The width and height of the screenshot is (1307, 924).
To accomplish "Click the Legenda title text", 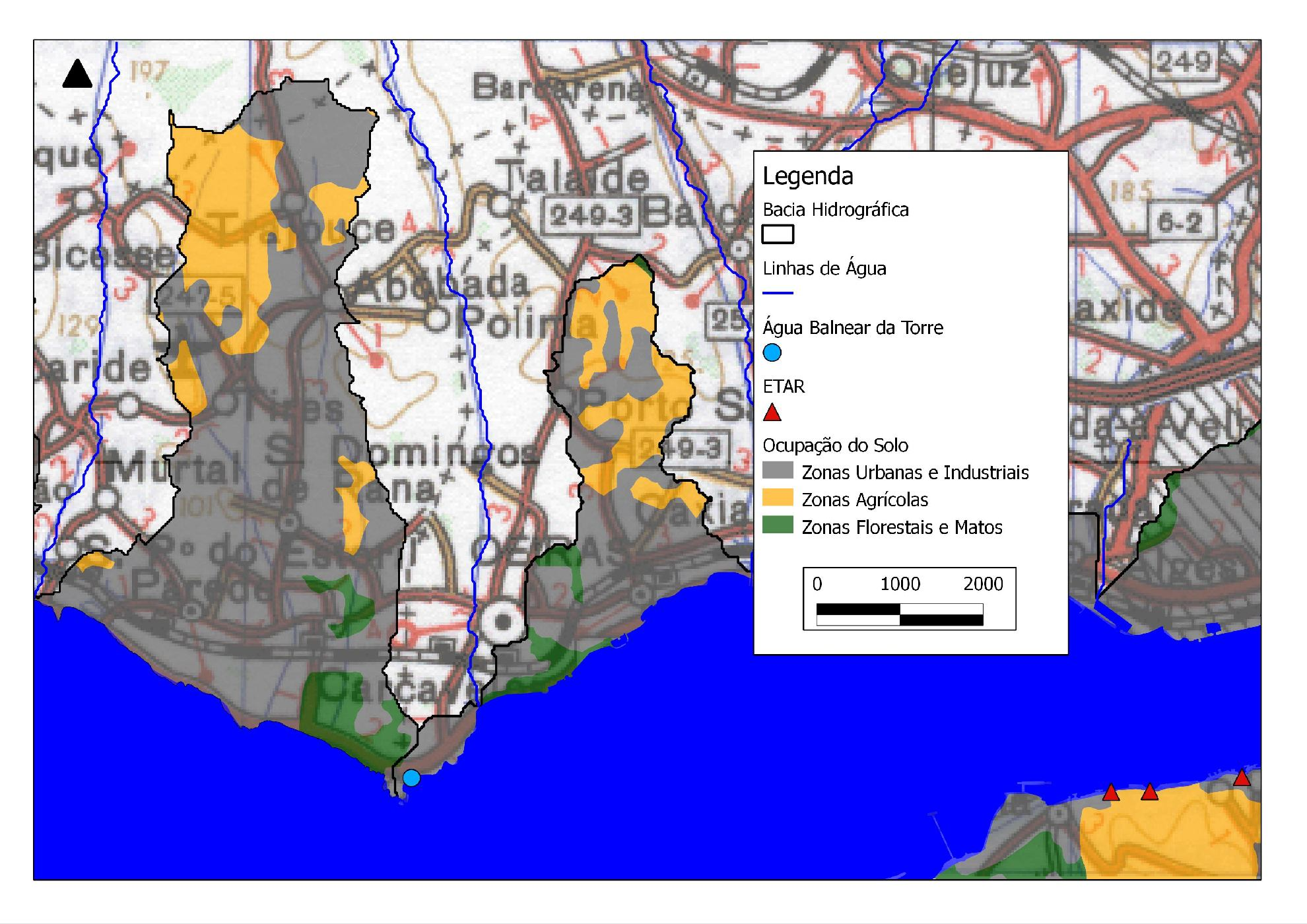I will coord(808,176).
